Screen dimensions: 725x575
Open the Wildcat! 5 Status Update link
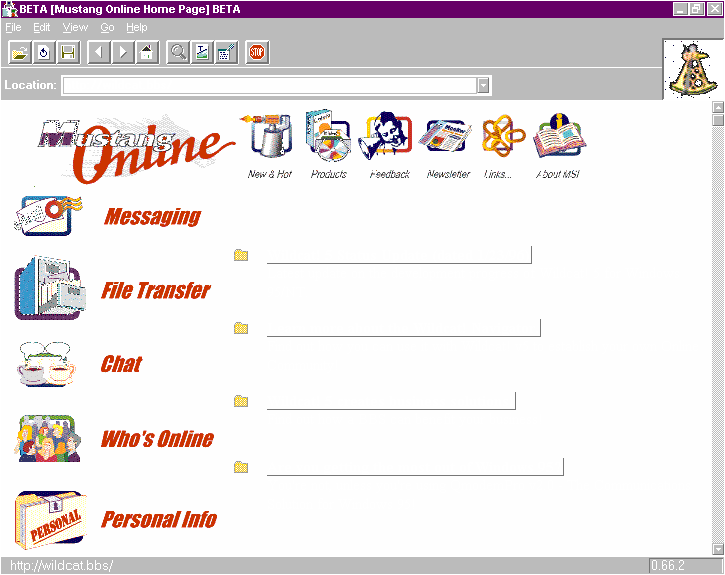398,255
